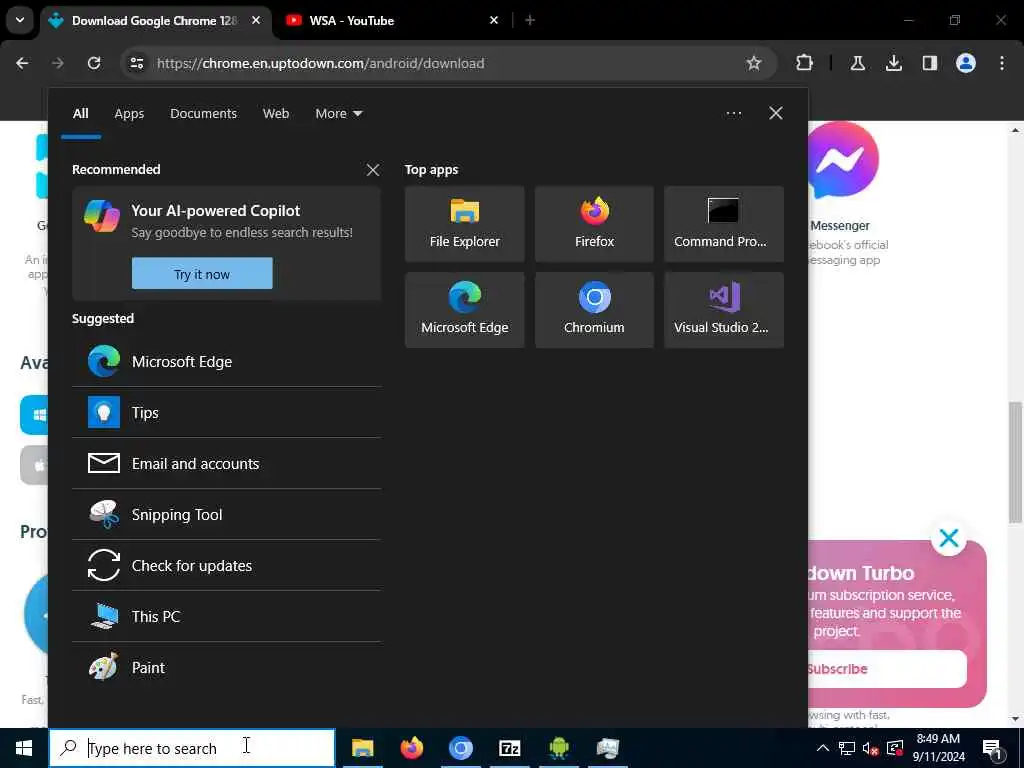Viewport: 1024px width, 768px height.
Task: Open browser profile avatar
Action: 966,63
